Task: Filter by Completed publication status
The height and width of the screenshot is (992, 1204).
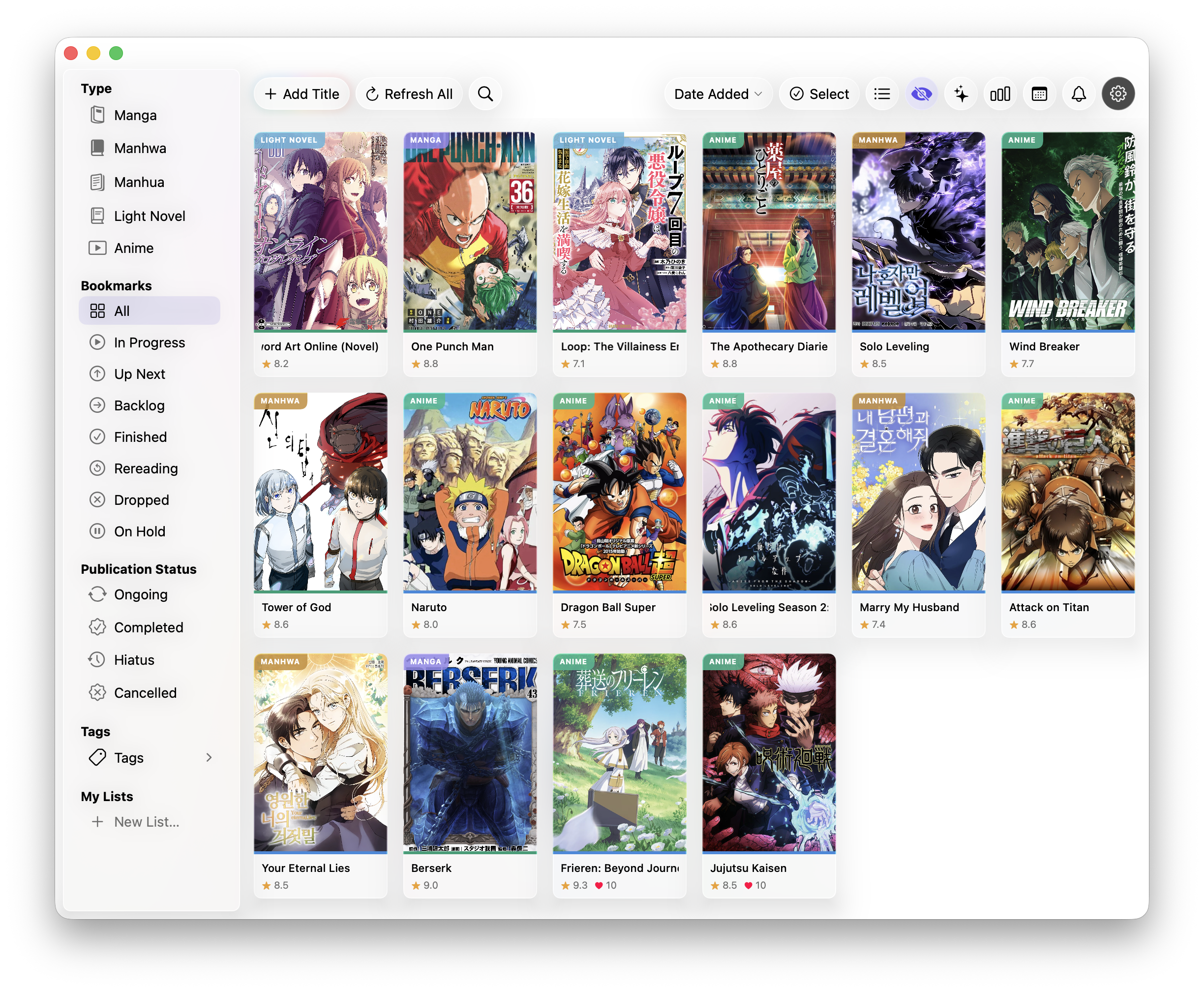Action: tap(148, 627)
